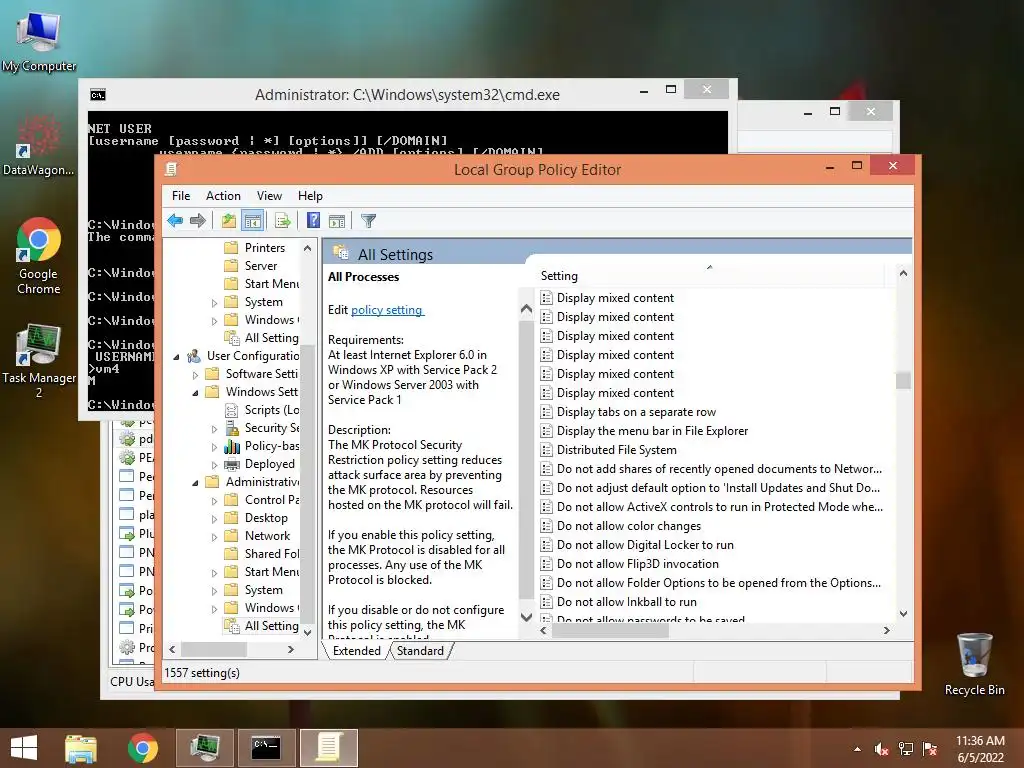The height and width of the screenshot is (768, 1024).
Task: Open the My Computer desktop icon
Action: (x=39, y=40)
